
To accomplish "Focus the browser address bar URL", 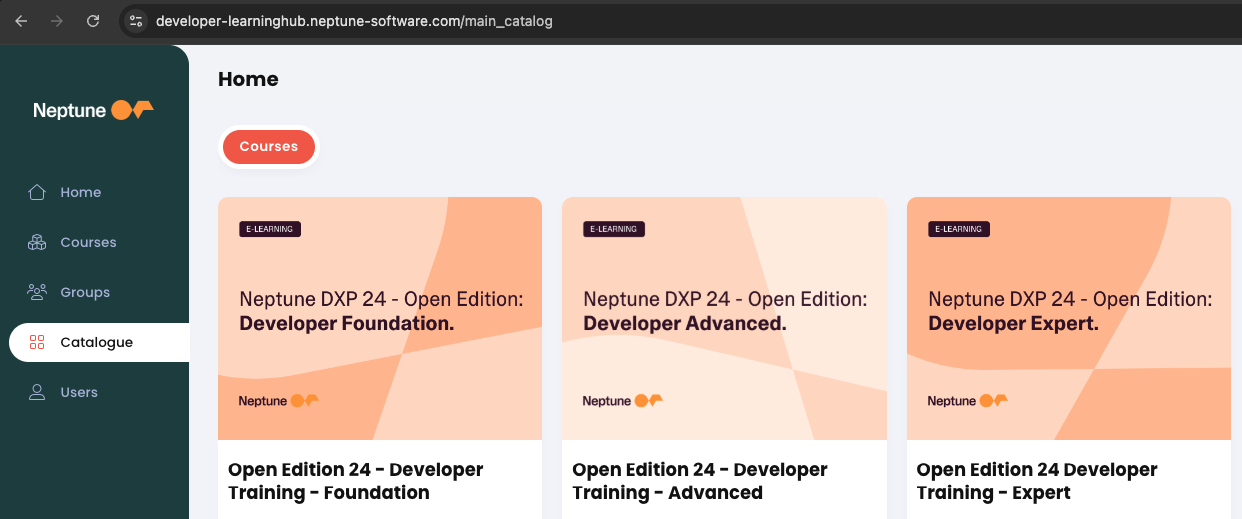I will point(354,21).
